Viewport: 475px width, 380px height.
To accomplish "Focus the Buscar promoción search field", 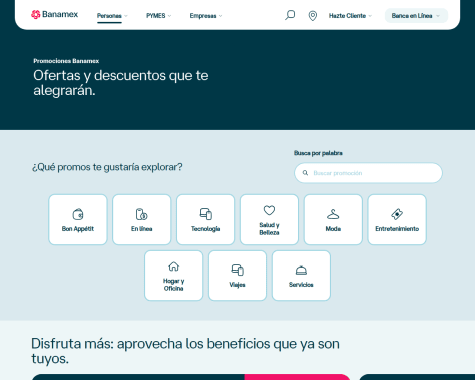I will (368, 173).
